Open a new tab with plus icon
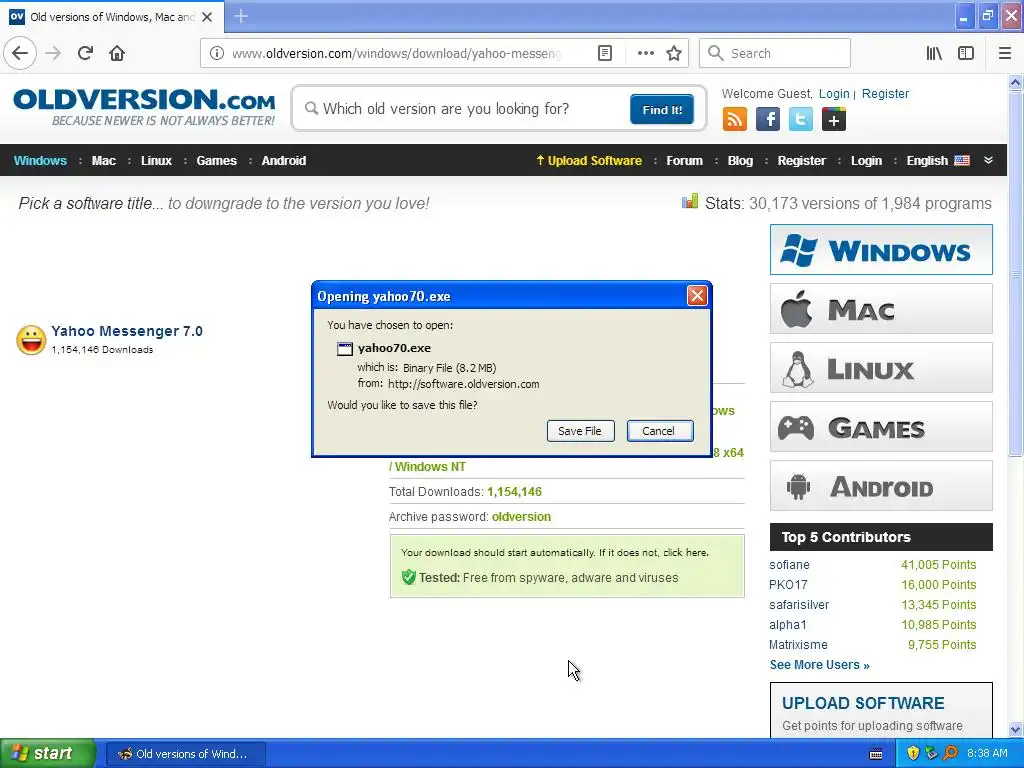 coord(240,16)
